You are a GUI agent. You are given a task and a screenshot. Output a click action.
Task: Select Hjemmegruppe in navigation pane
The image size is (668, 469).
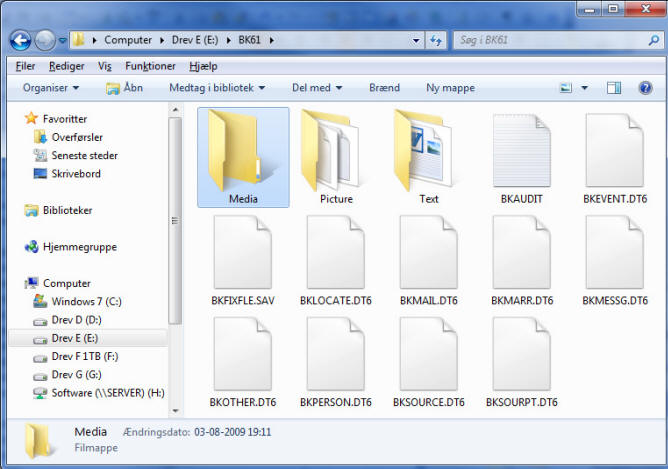point(80,247)
